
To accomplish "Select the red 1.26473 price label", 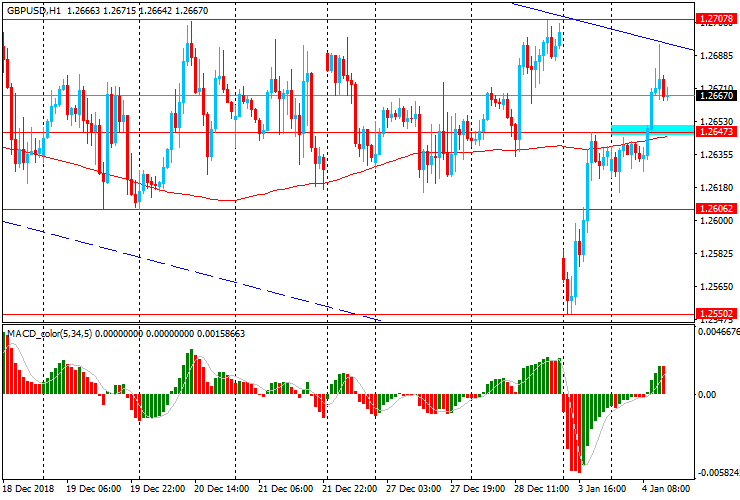I will point(716,132).
